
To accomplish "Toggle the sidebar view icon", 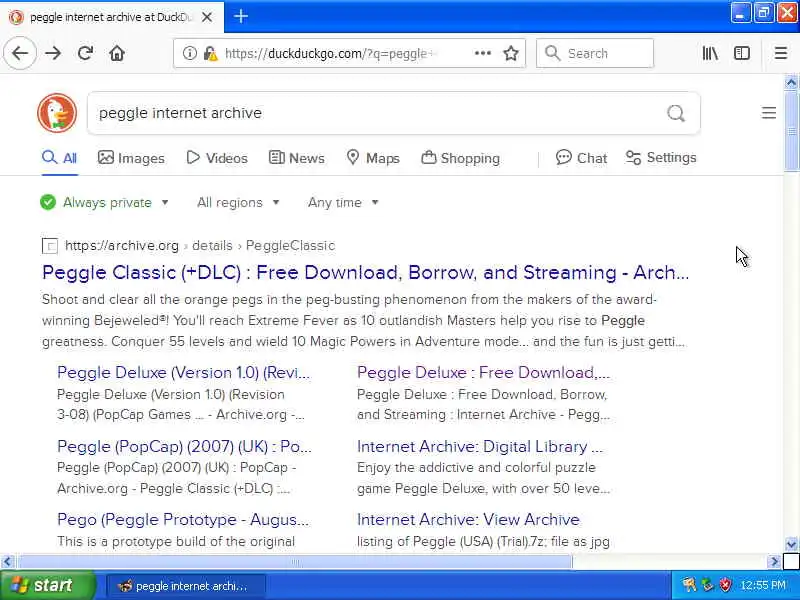I will point(742,53).
